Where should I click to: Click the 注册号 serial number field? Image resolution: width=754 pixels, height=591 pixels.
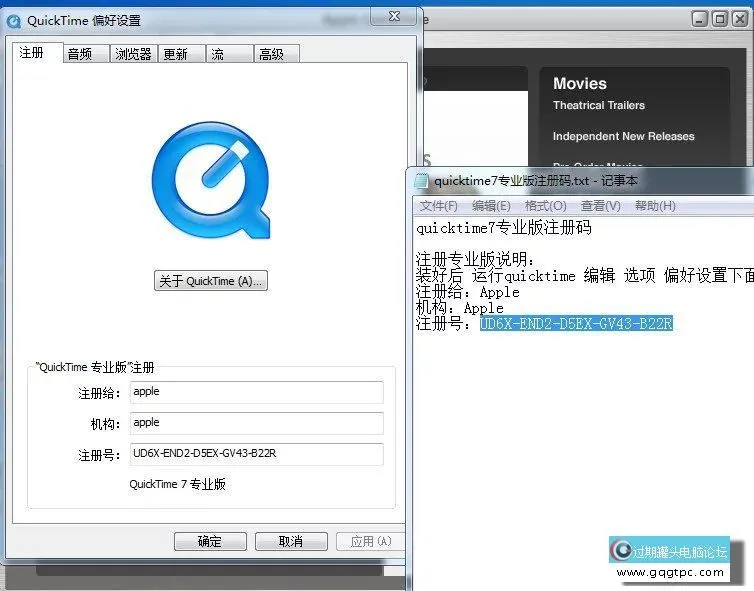point(256,454)
